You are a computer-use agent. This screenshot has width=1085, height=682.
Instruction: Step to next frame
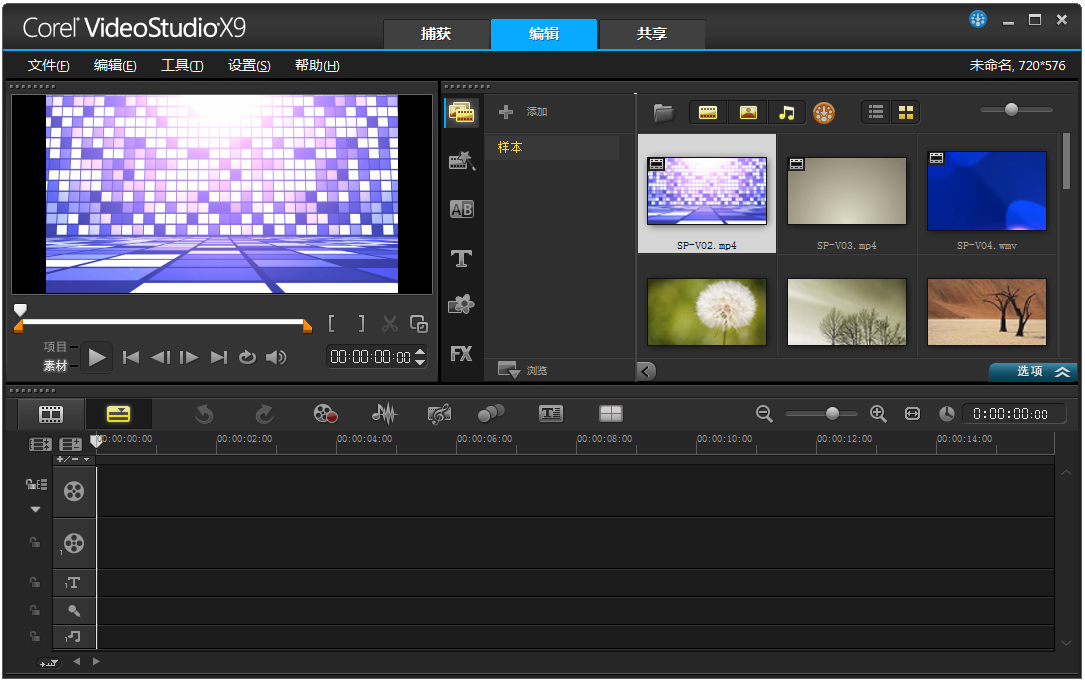click(x=189, y=358)
